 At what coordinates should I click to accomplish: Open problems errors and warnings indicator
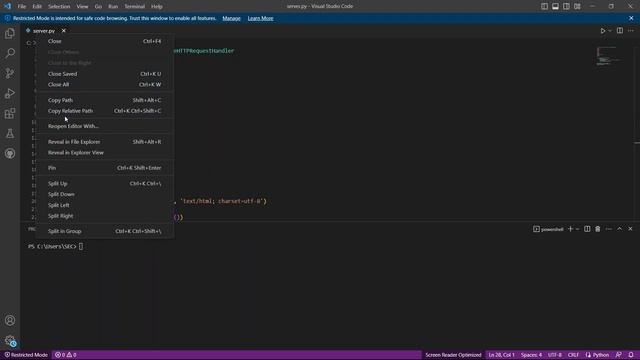click(x=66, y=355)
